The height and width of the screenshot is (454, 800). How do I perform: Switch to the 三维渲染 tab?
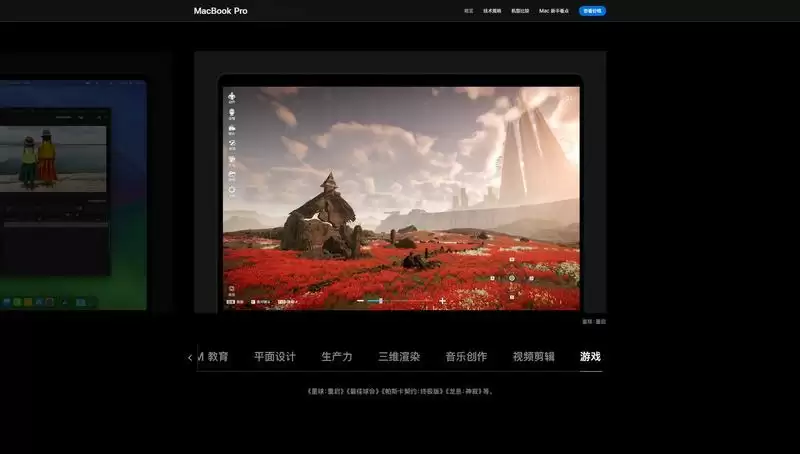click(x=399, y=357)
